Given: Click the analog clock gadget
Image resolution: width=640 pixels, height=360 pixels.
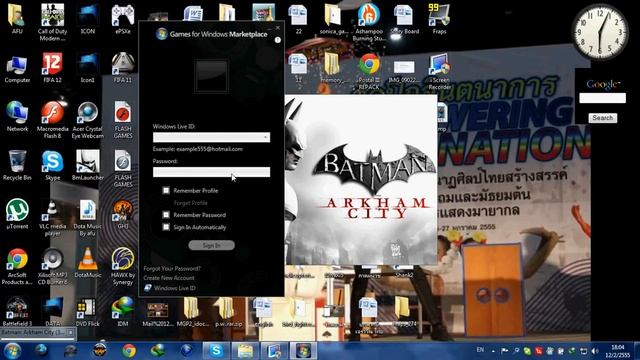Looking at the screenshot, I should [600, 31].
